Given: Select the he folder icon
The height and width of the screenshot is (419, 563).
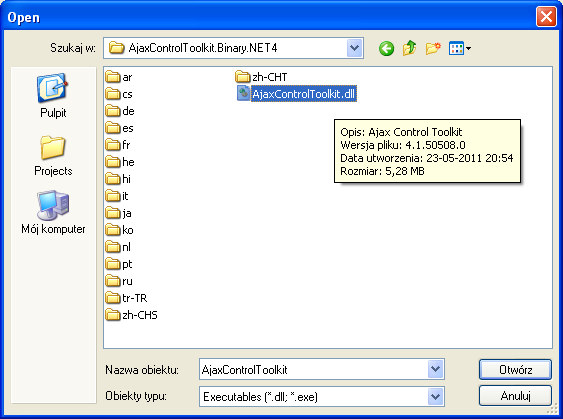Looking at the screenshot, I should pyautogui.click(x=113, y=162).
